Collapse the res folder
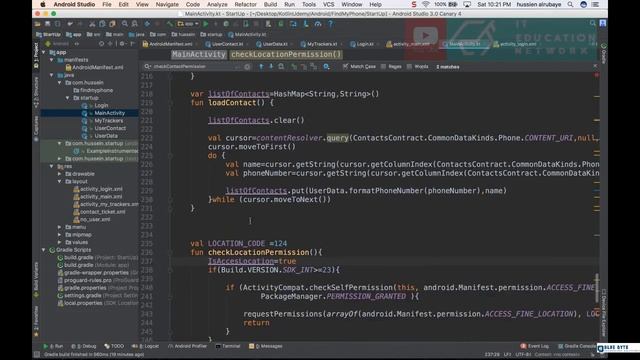 click(52, 166)
